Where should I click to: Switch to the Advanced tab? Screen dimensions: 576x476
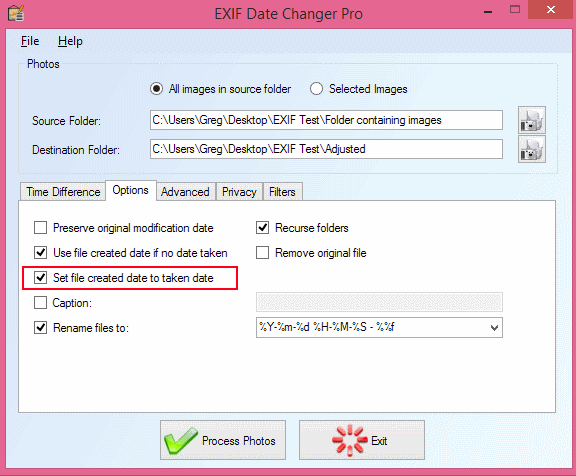[186, 192]
